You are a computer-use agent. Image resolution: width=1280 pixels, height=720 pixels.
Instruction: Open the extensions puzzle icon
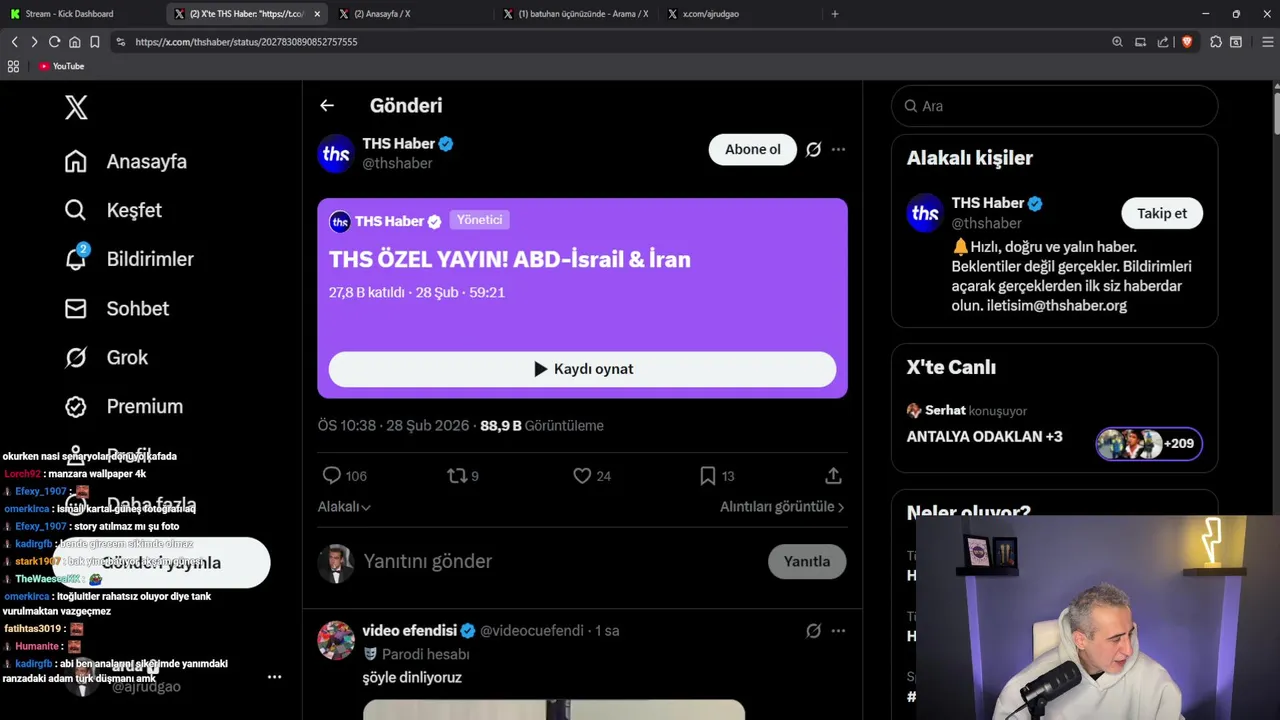[x=1216, y=42]
